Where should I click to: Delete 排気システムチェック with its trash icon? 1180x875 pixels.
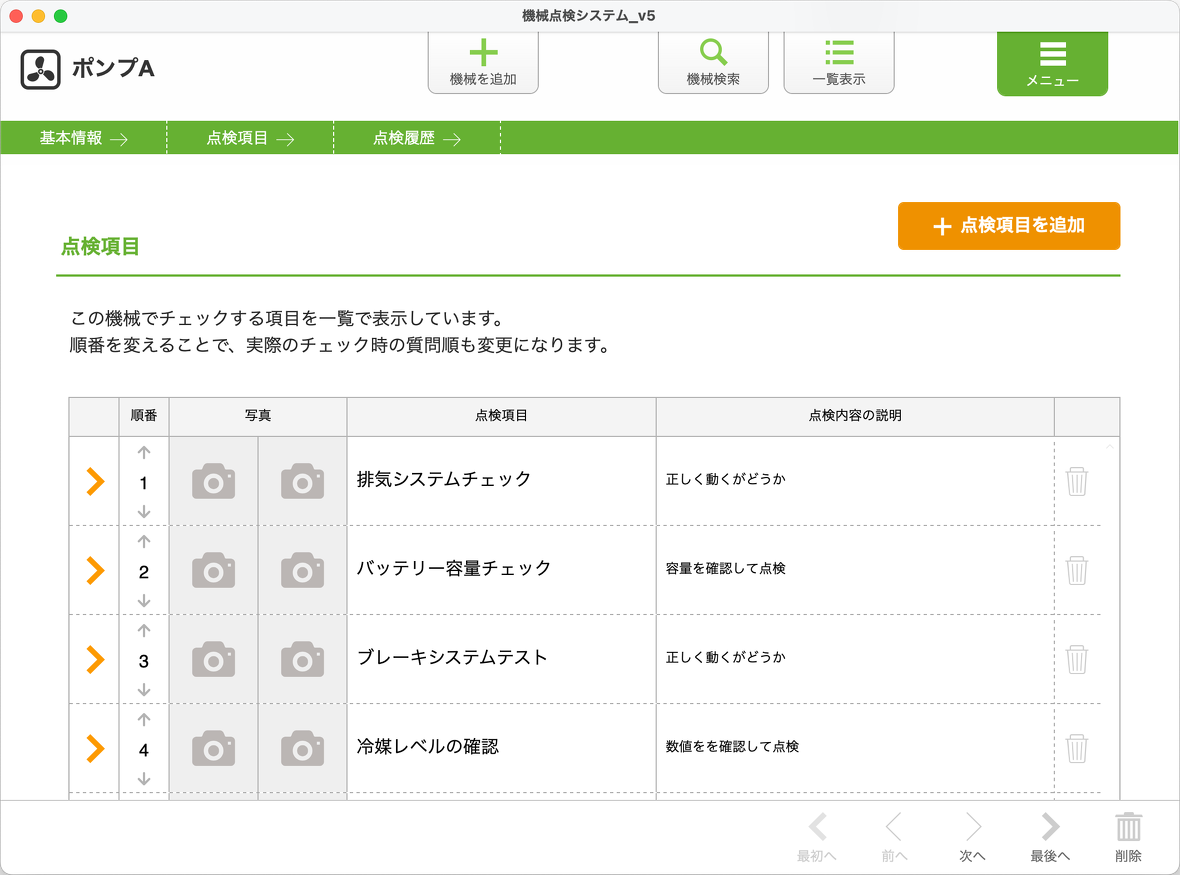pos(1077,481)
